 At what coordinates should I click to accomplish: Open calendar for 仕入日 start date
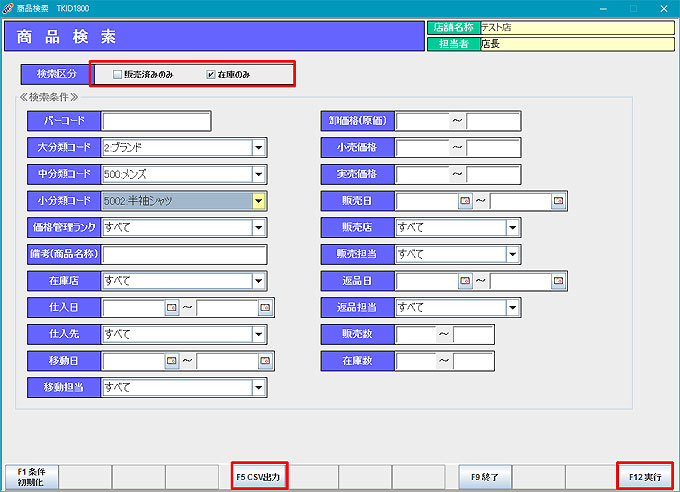(x=172, y=308)
